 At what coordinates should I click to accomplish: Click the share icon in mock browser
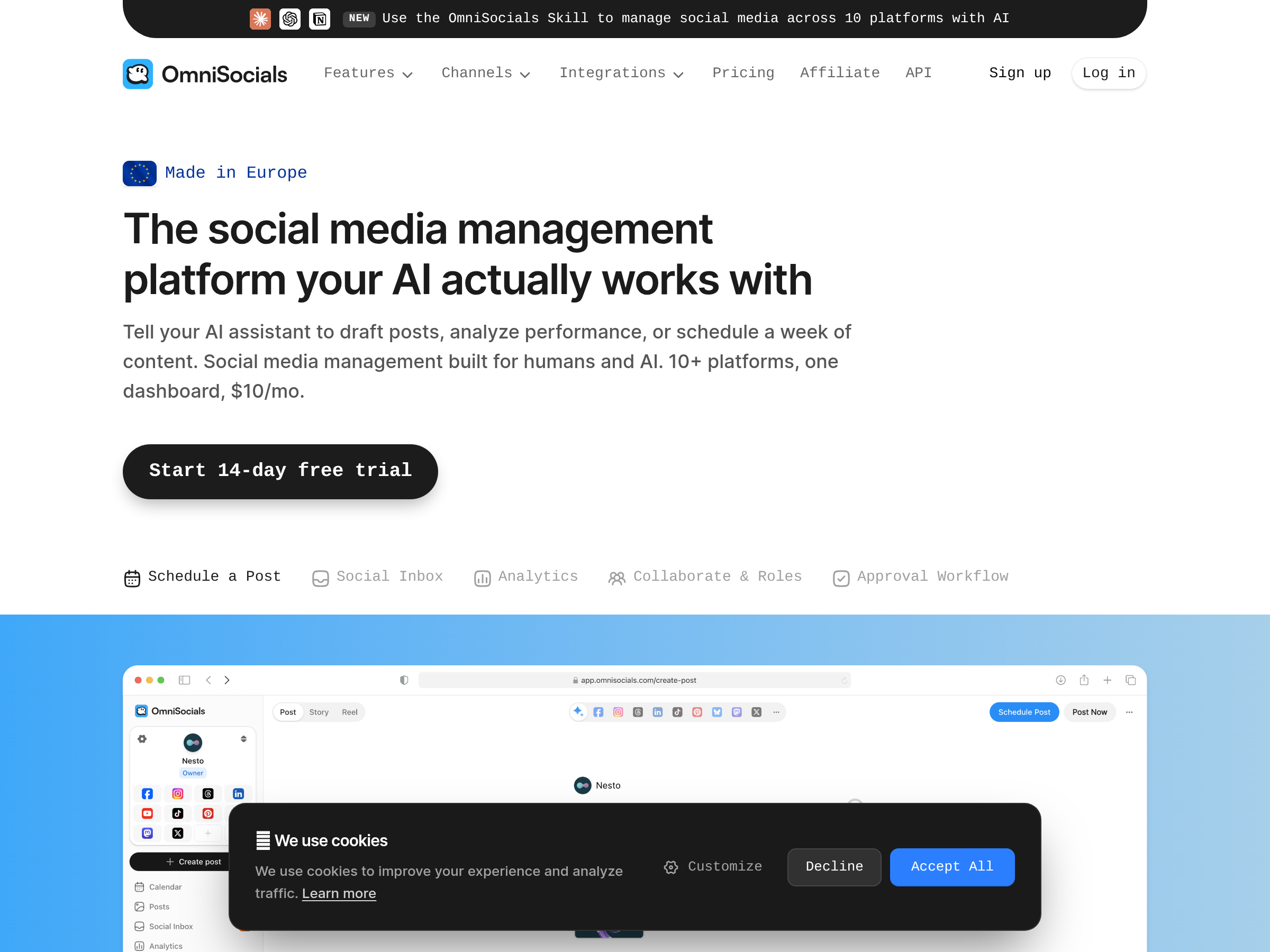[x=1084, y=680]
